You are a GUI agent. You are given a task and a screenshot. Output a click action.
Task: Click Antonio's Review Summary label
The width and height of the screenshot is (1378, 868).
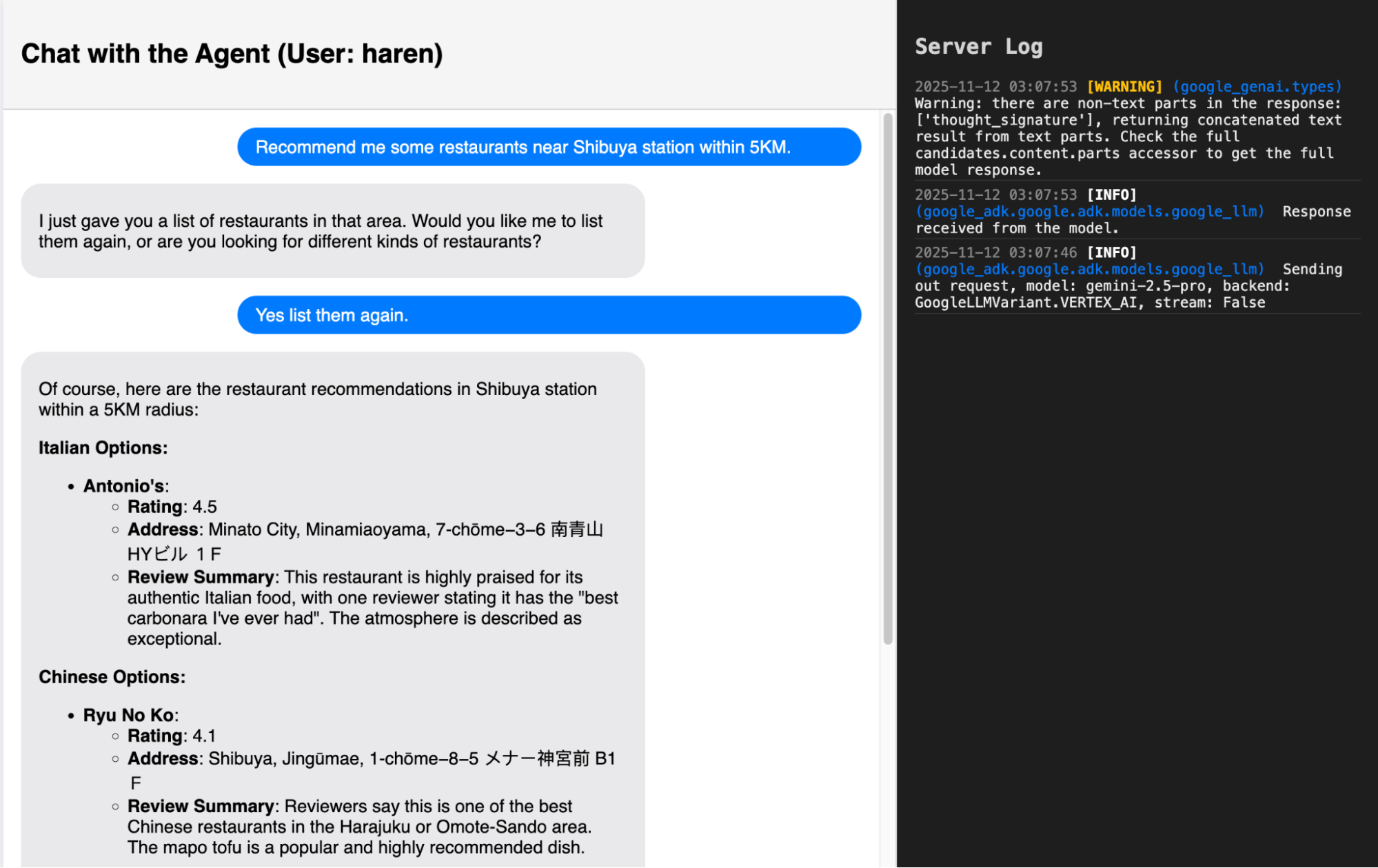point(201,577)
